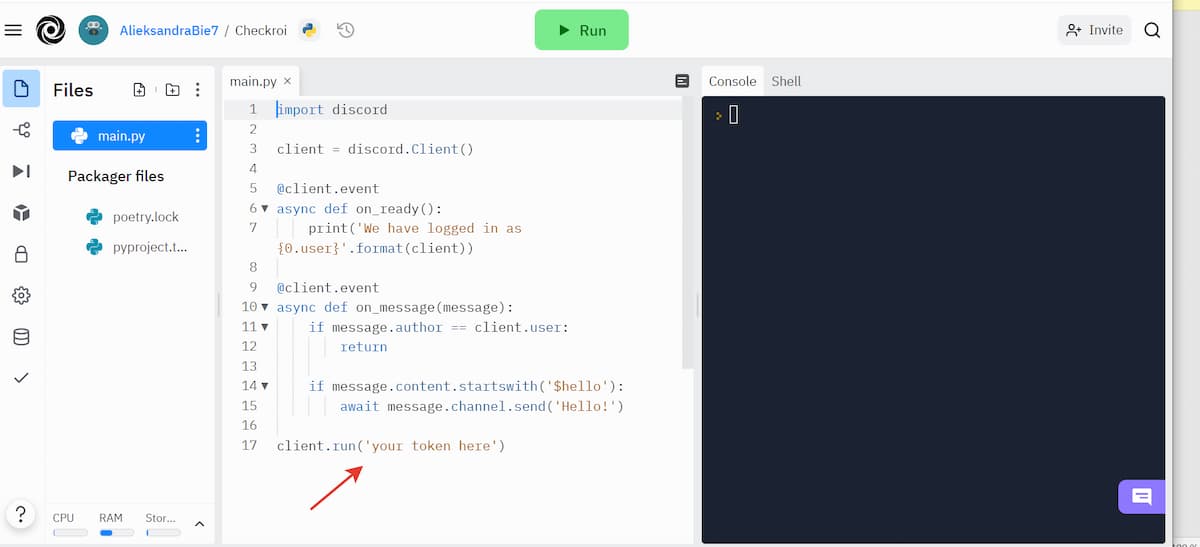Image resolution: width=1200 pixels, height=547 pixels.
Task: Click the new folder icon in Files
Action: [172, 90]
